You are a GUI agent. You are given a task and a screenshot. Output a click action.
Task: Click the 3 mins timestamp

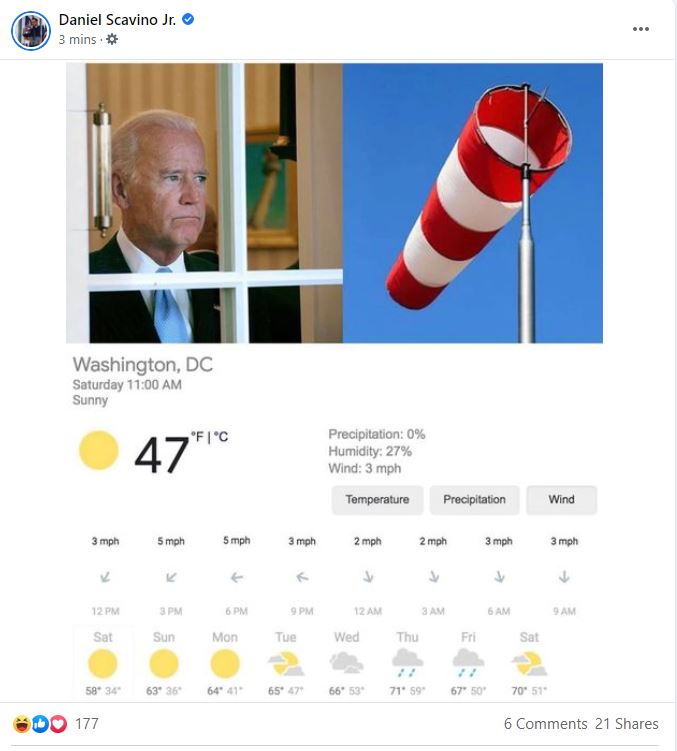point(77,39)
